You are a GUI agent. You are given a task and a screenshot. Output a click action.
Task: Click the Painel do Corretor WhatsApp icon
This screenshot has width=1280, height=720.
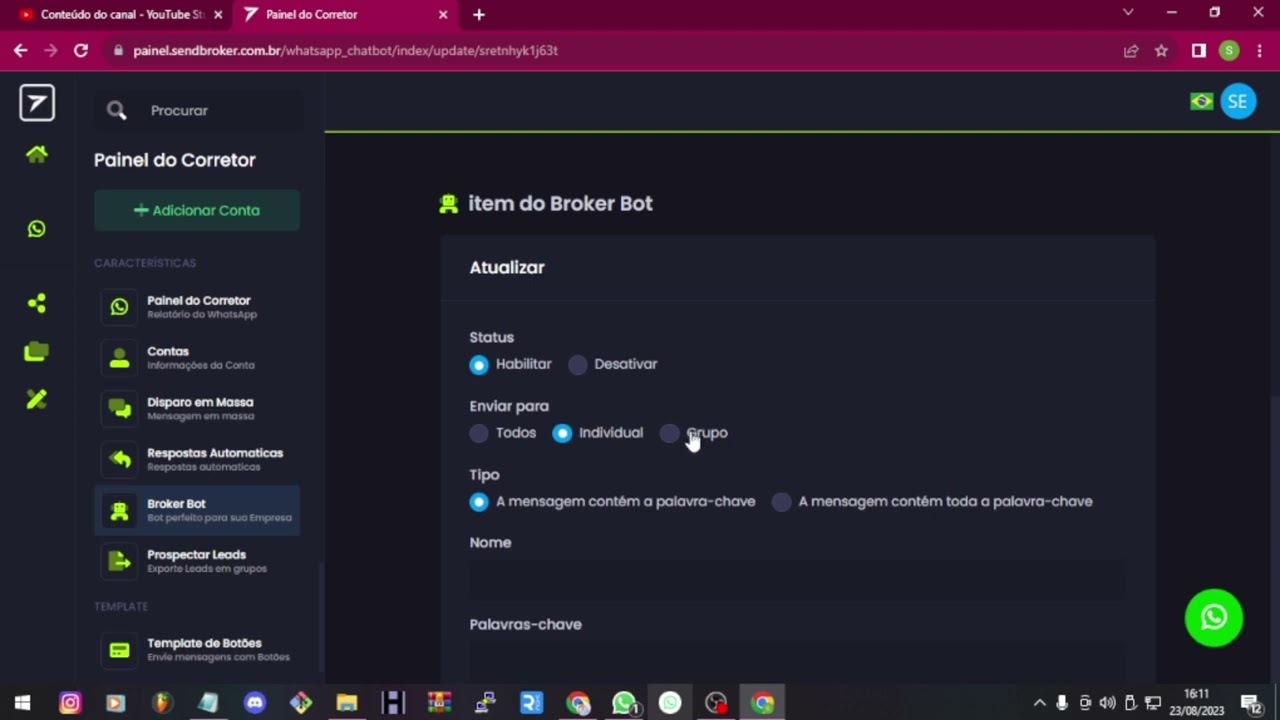tap(119, 307)
